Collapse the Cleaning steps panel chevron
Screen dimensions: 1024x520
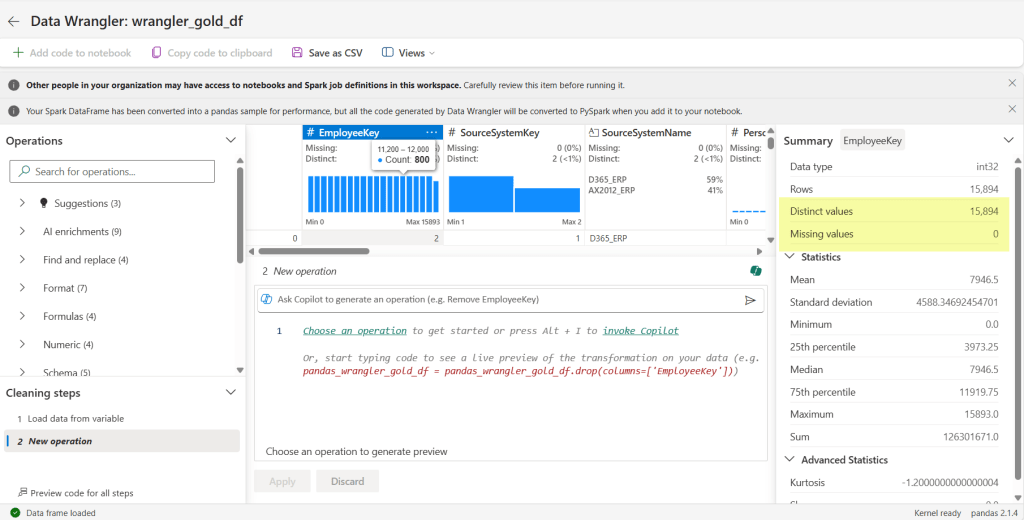[231, 393]
